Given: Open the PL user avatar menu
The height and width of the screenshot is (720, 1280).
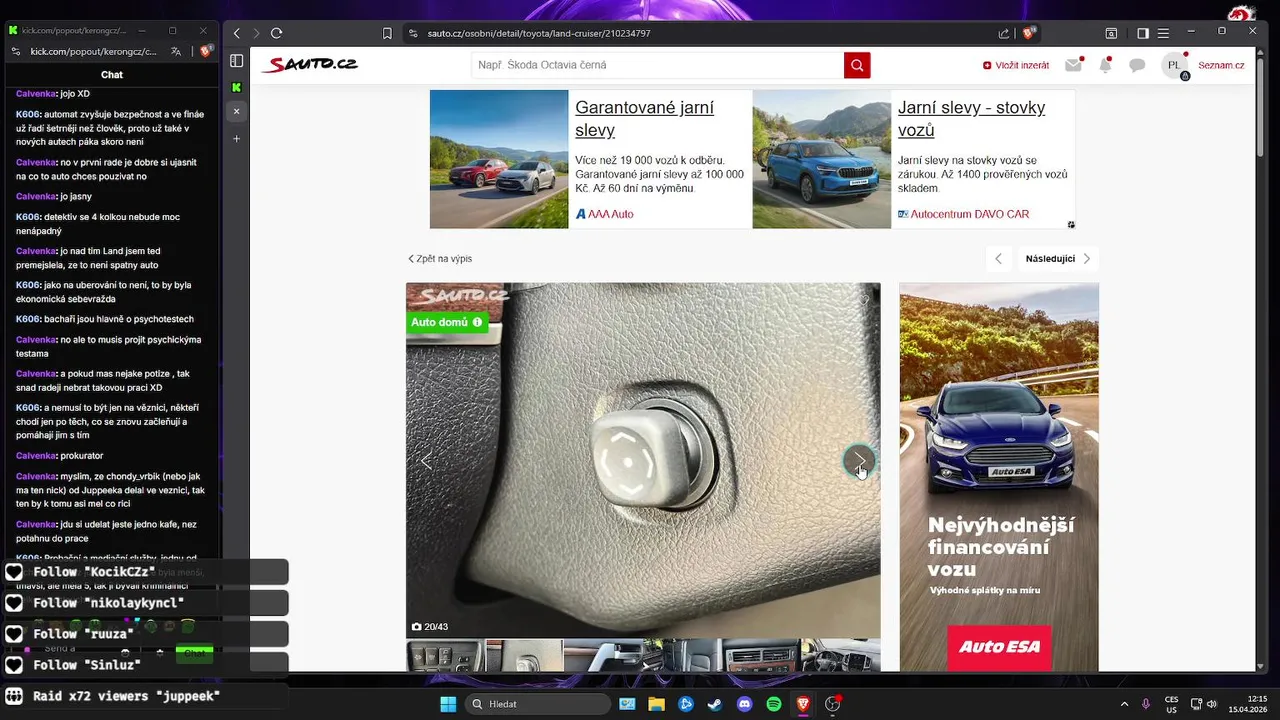Looking at the screenshot, I should (1174, 65).
